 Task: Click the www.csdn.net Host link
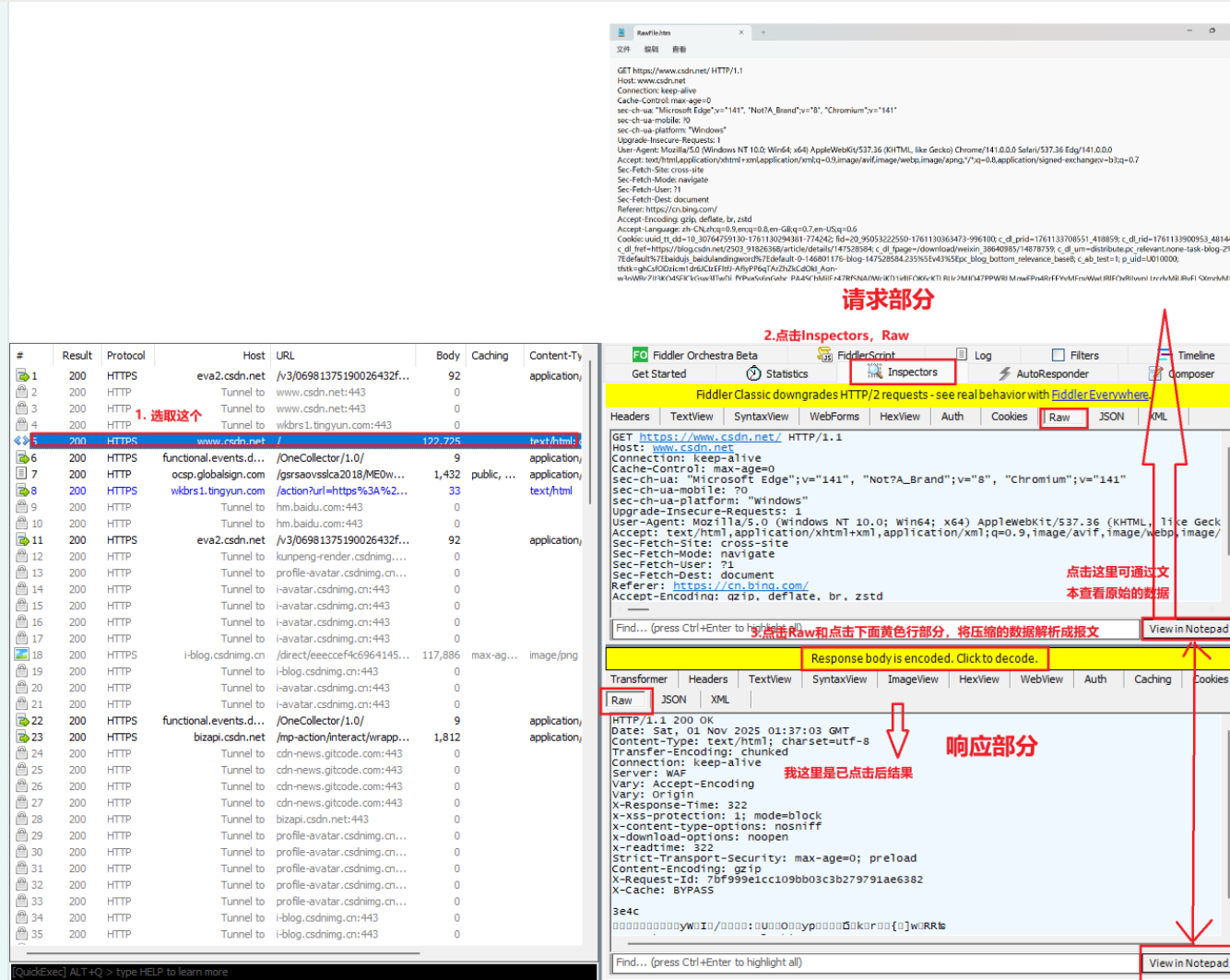[692, 448]
